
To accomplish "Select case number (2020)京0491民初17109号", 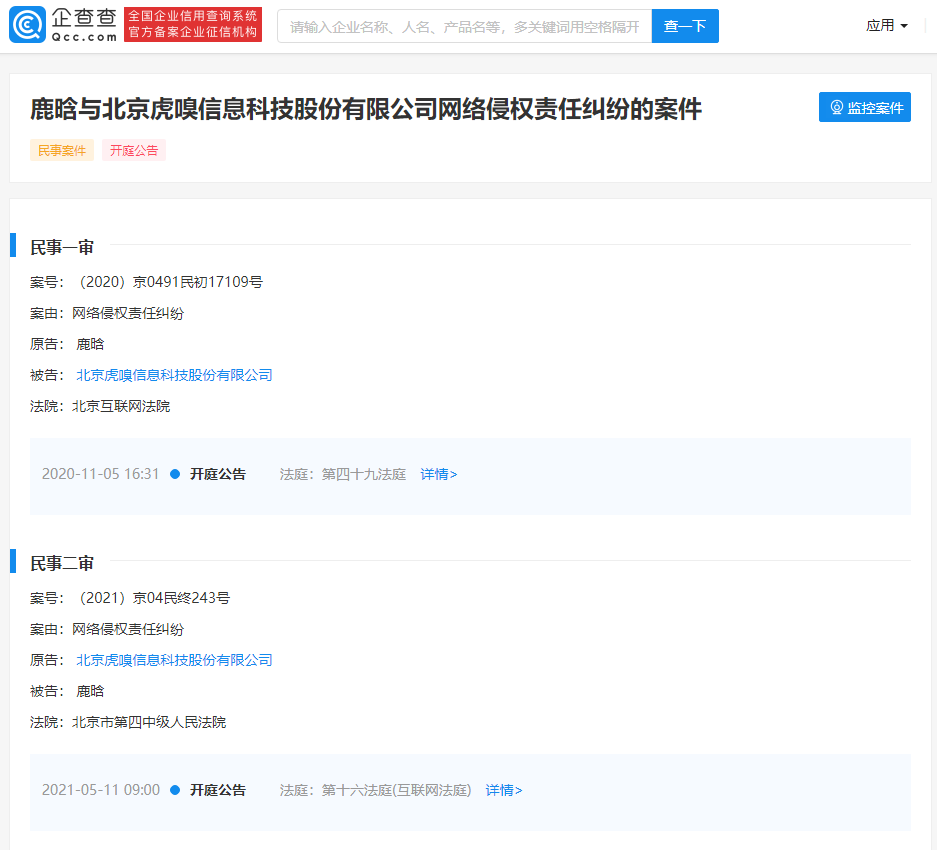I will [x=170, y=282].
